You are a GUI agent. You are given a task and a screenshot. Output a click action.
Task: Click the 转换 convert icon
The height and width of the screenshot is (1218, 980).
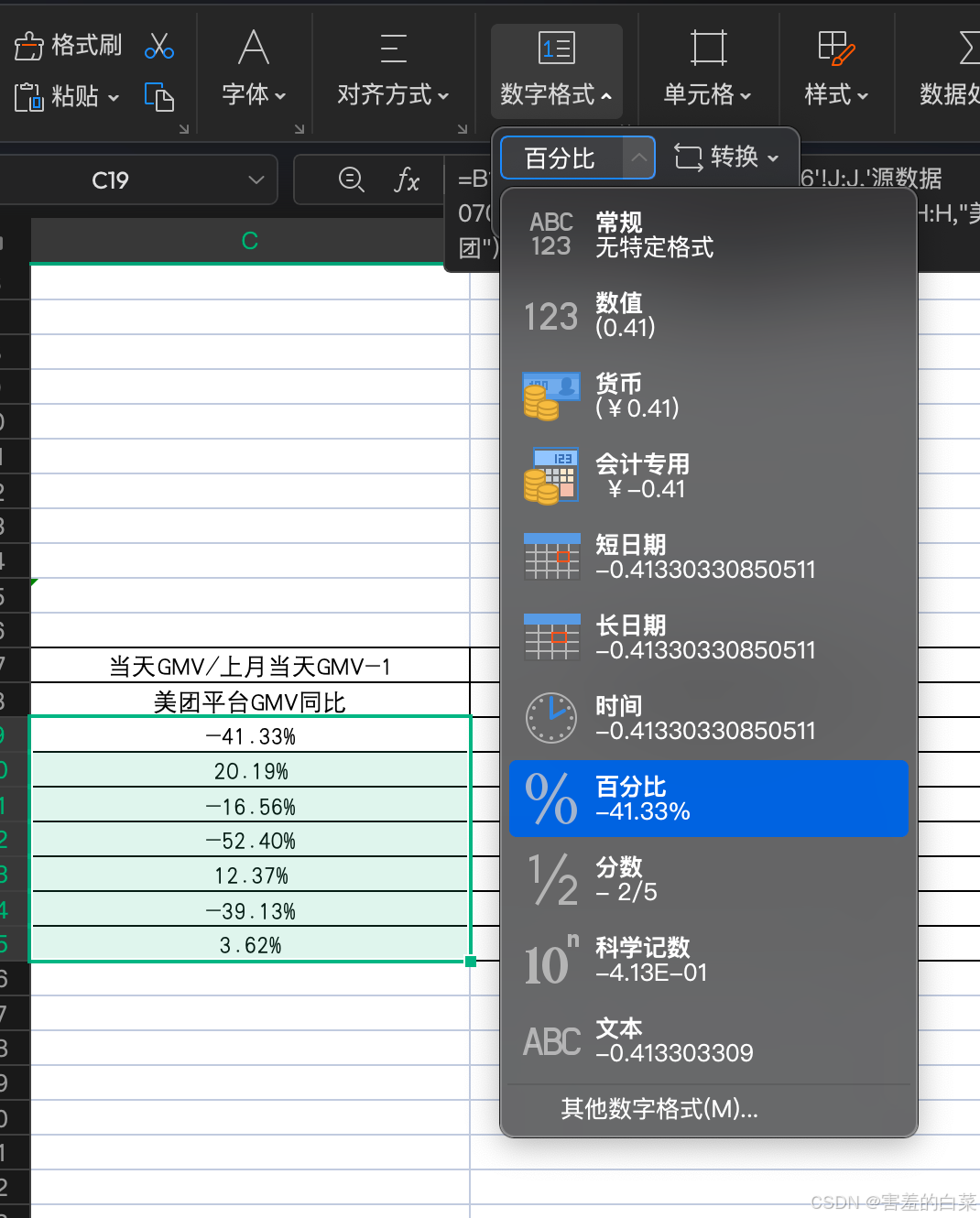[x=688, y=158]
